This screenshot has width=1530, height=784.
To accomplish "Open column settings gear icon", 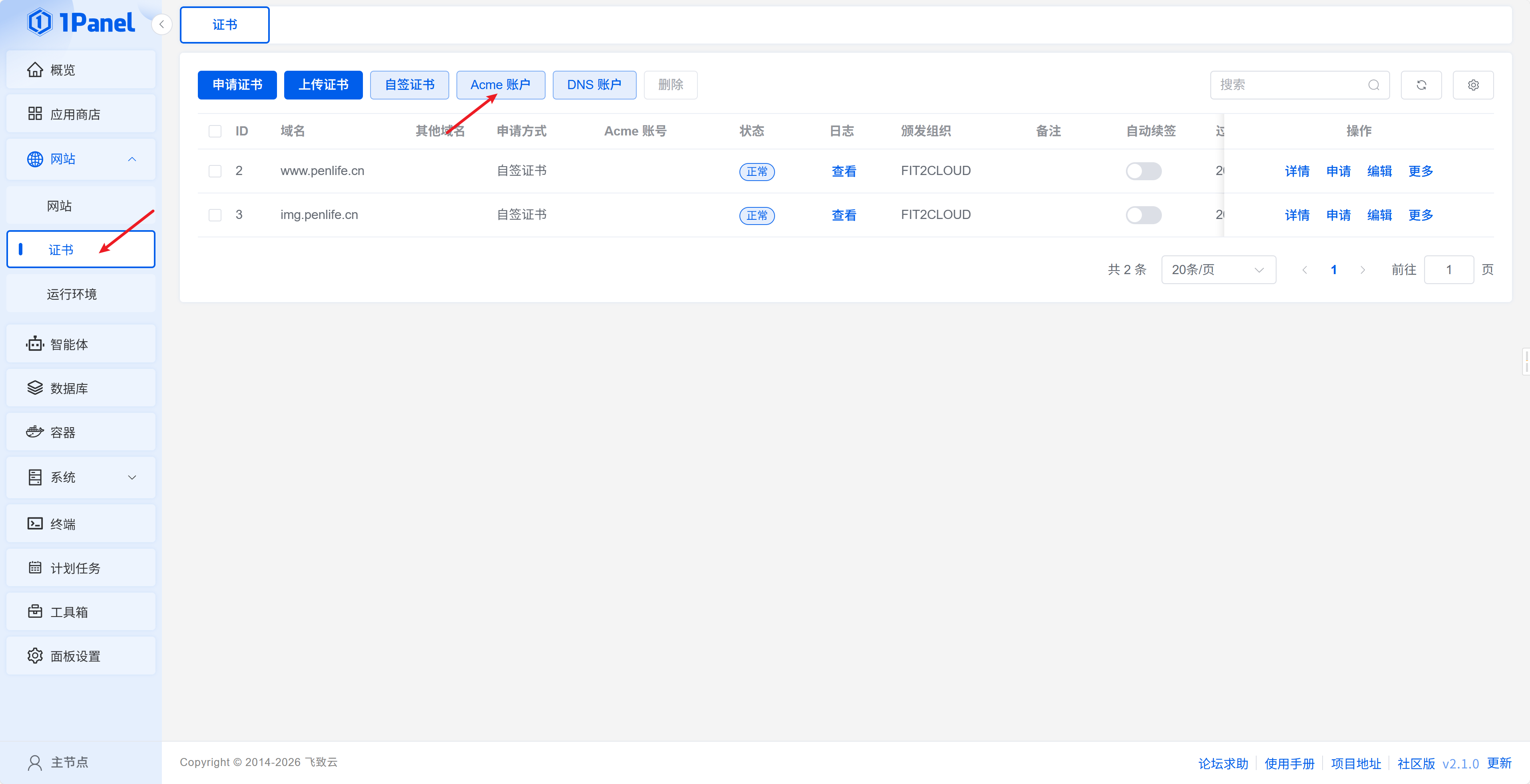I will pyautogui.click(x=1473, y=85).
